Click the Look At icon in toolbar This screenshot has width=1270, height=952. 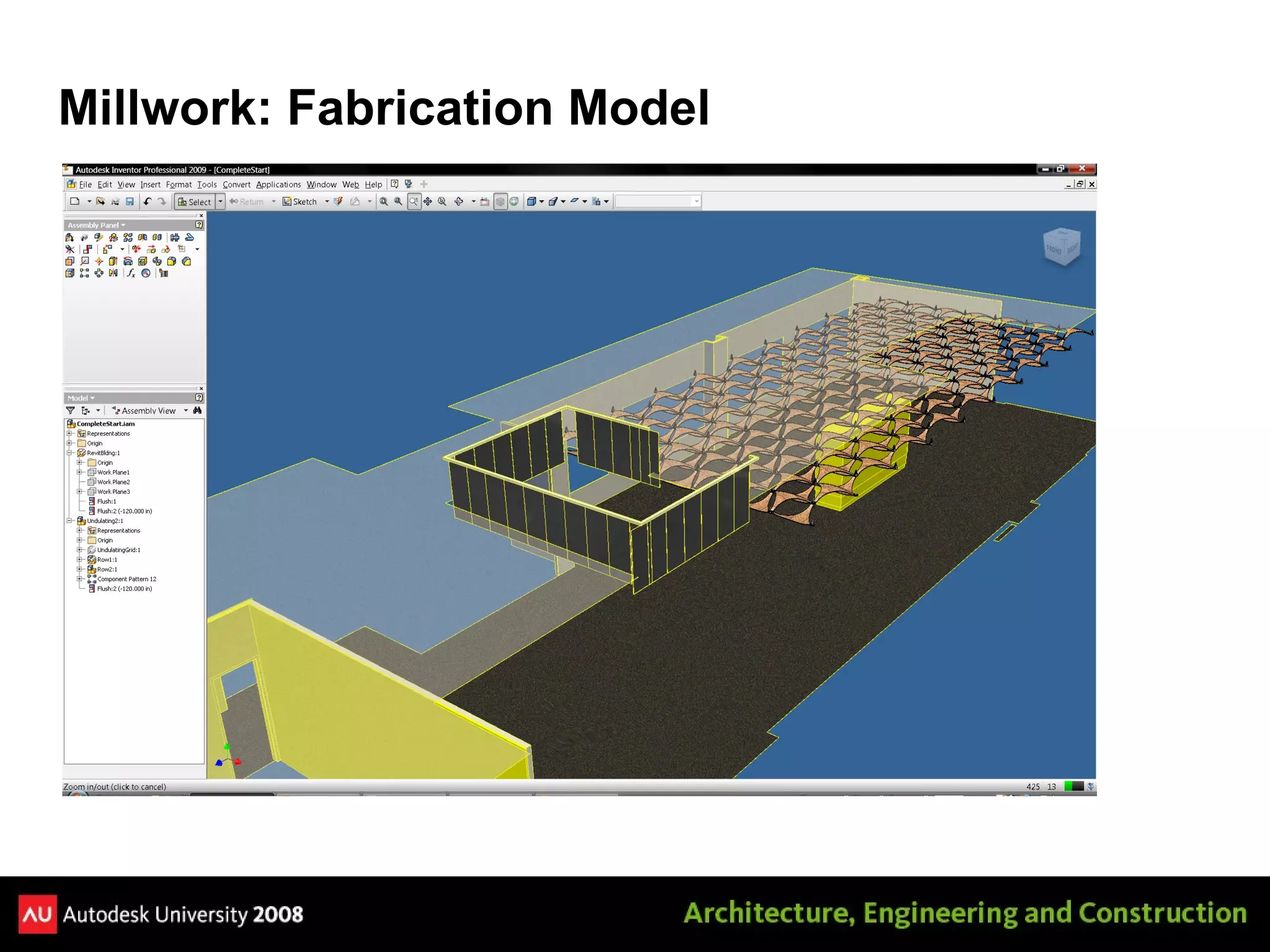click(x=485, y=201)
